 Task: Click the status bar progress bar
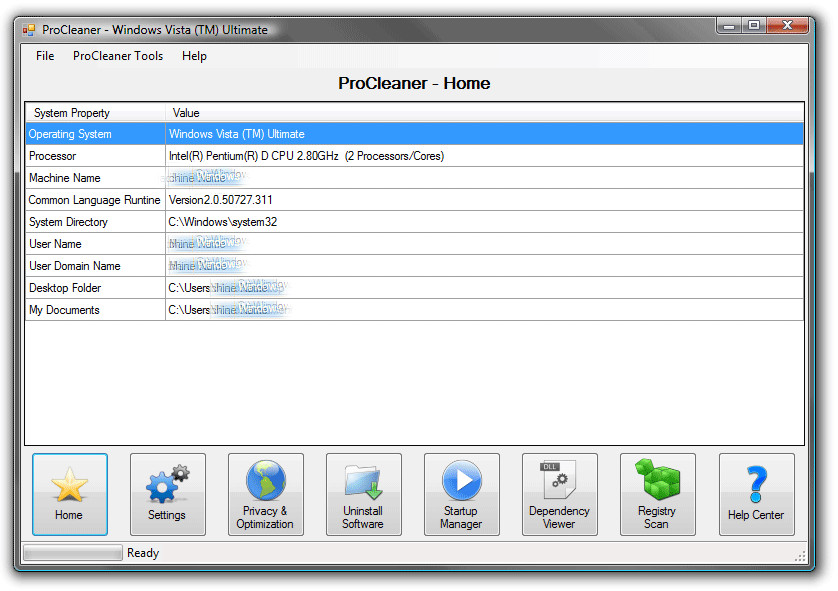(x=73, y=553)
